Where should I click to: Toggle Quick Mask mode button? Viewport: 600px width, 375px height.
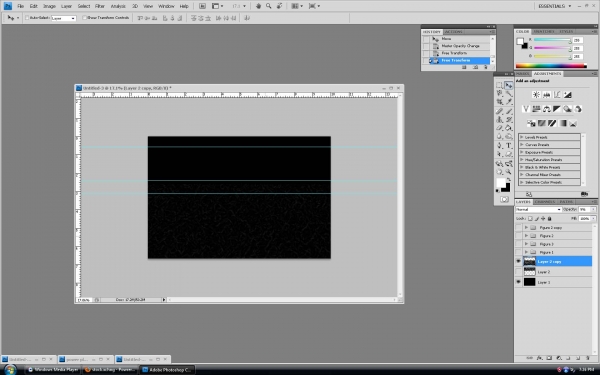pyautogui.click(x=504, y=199)
